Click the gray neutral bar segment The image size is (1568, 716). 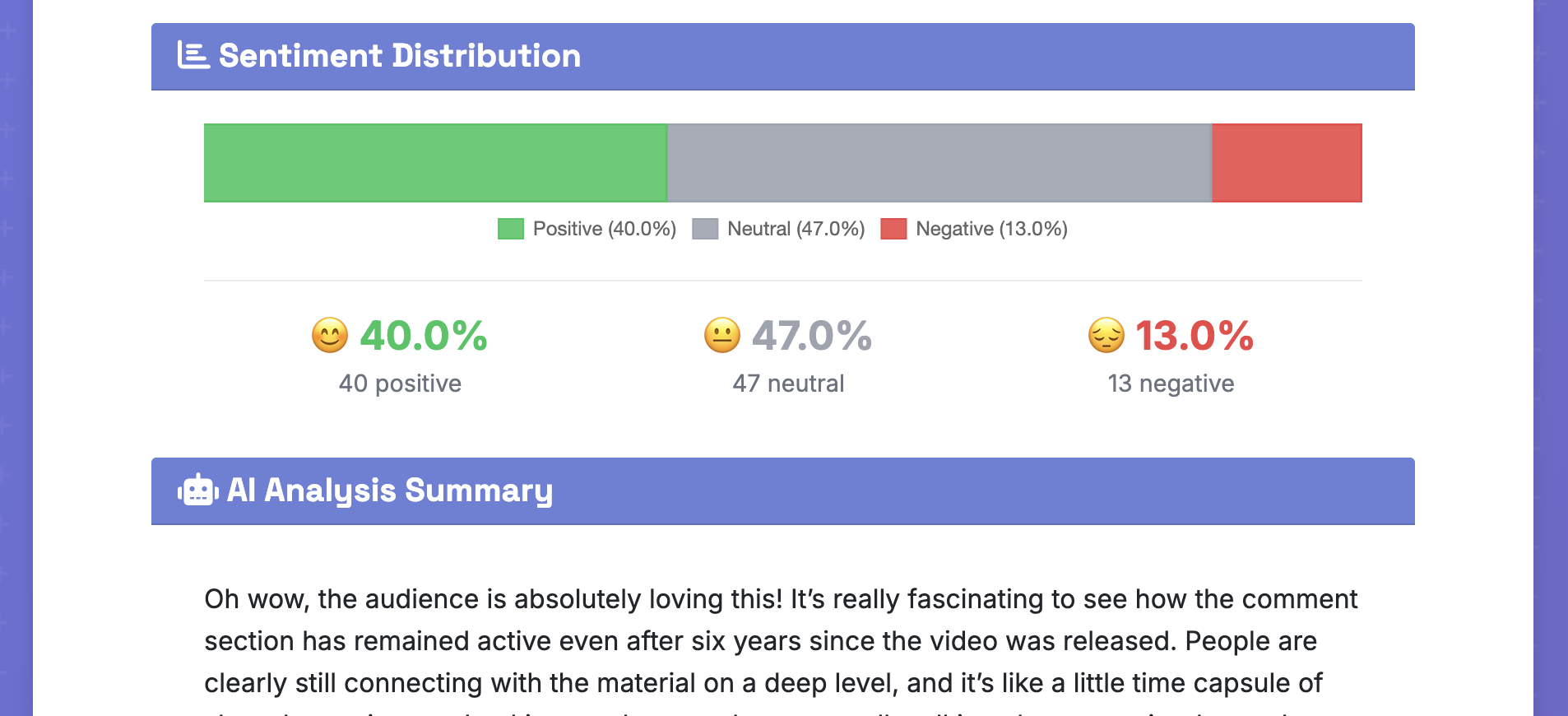pyautogui.click(x=939, y=163)
